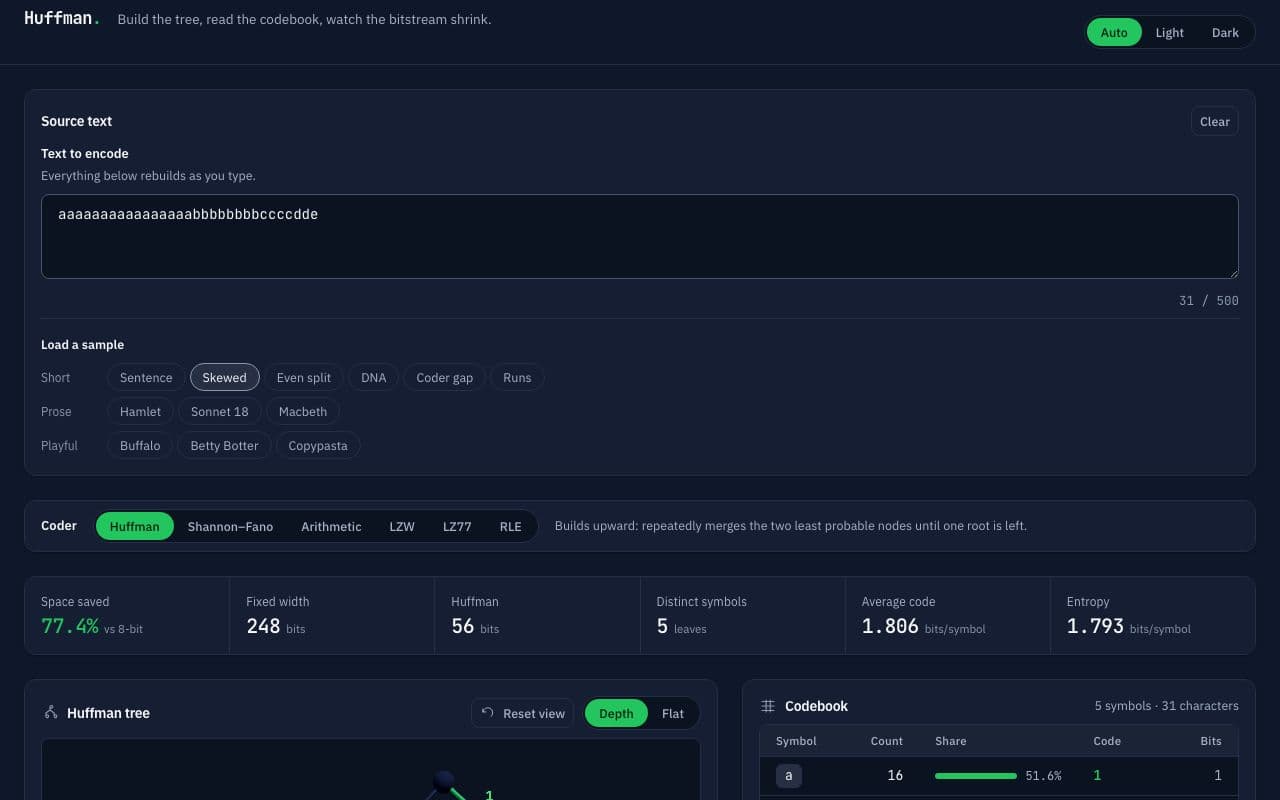Image resolution: width=1280 pixels, height=800 pixels.
Task: Select the LZ77 coder tab
Action: [x=457, y=526]
